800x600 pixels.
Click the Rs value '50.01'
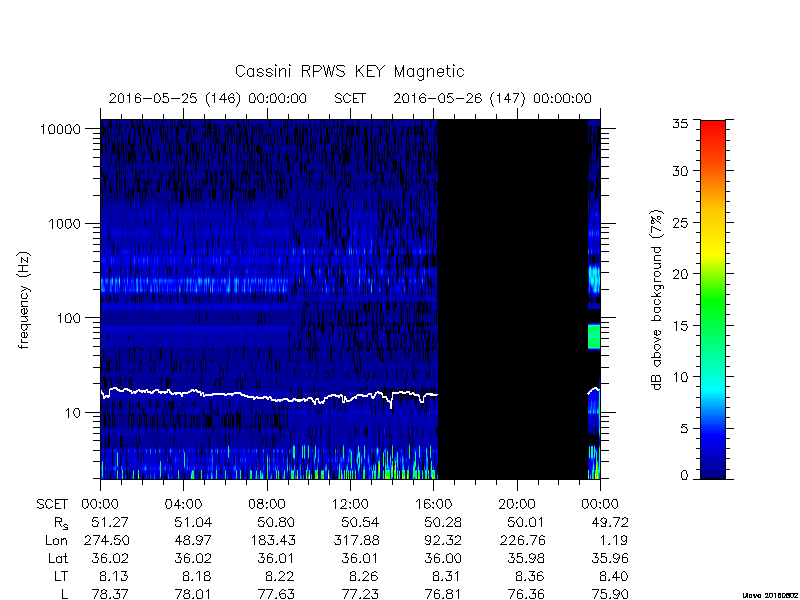526,522
